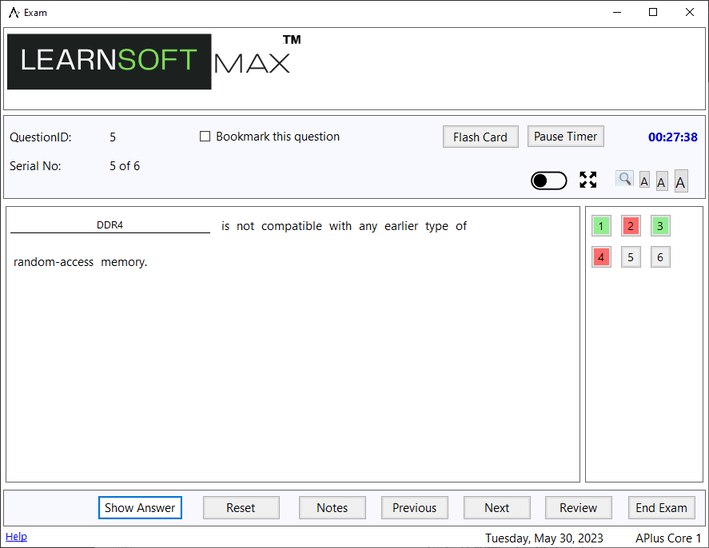
Task: Jump to question 2 in navigator
Action: click(x=630, y=226)
